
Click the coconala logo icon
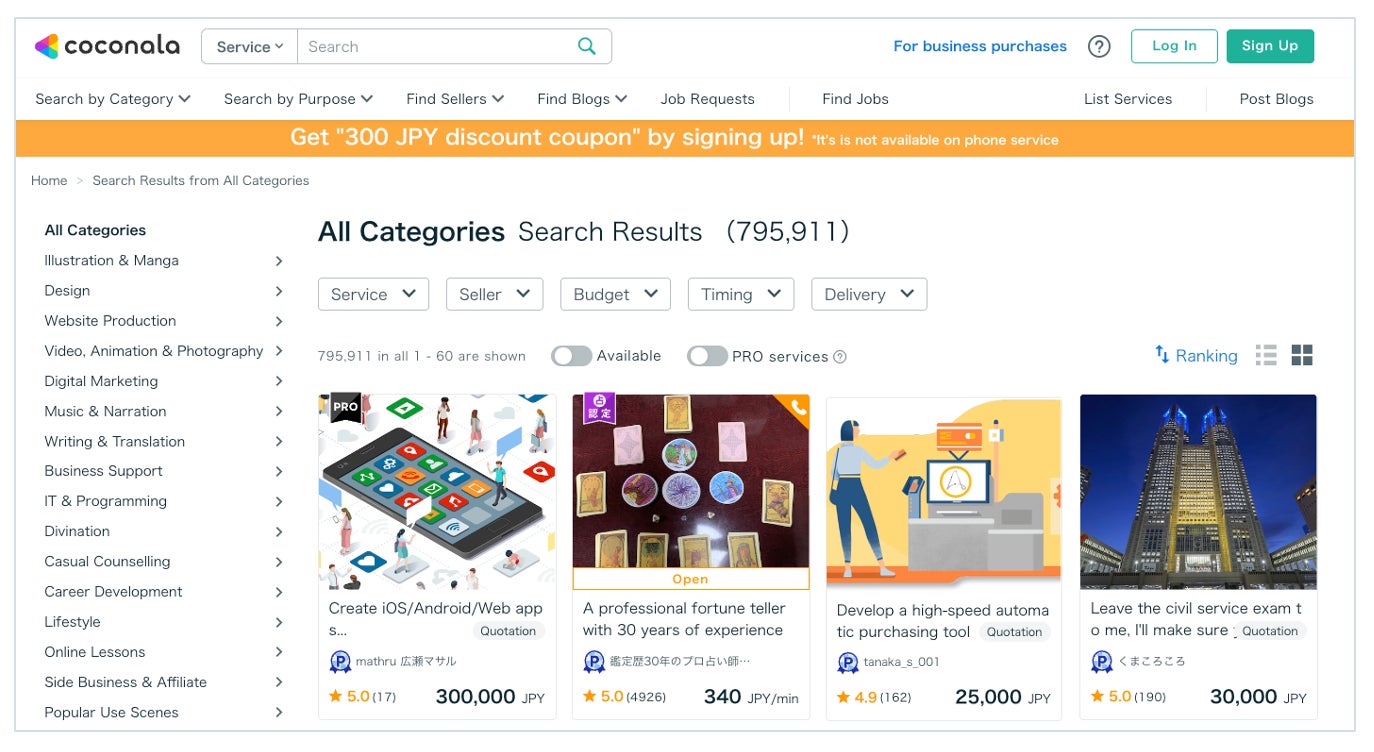pos(47,46)
